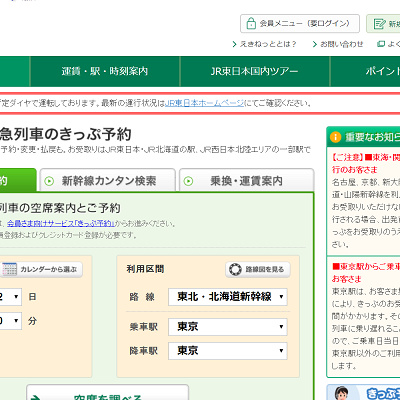Click the ring icon in 路線図を見る
This screenshot has height=400, width=400.
235,269
